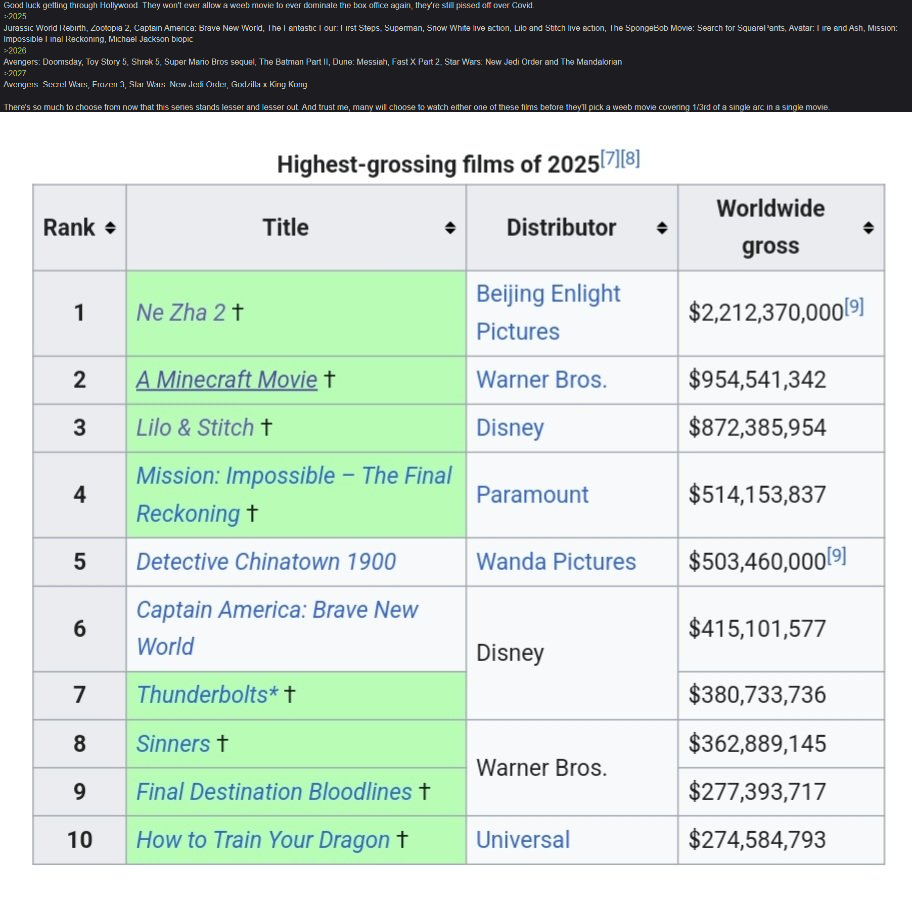912x901 pixels.
Task: Click the $362,889,145 gross cell
Action: 781,744
